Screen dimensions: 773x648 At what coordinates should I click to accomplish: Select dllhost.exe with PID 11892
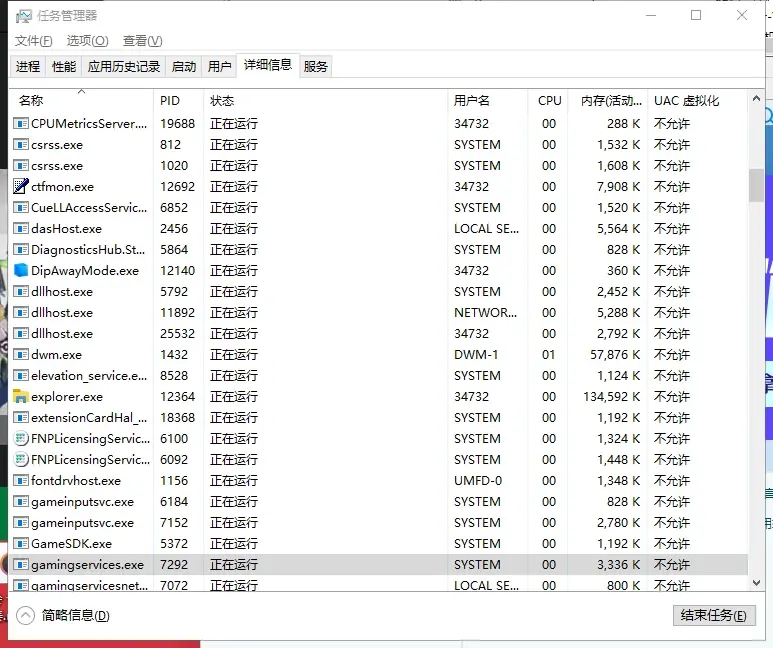pyautogui.click(x=378, y=313)
